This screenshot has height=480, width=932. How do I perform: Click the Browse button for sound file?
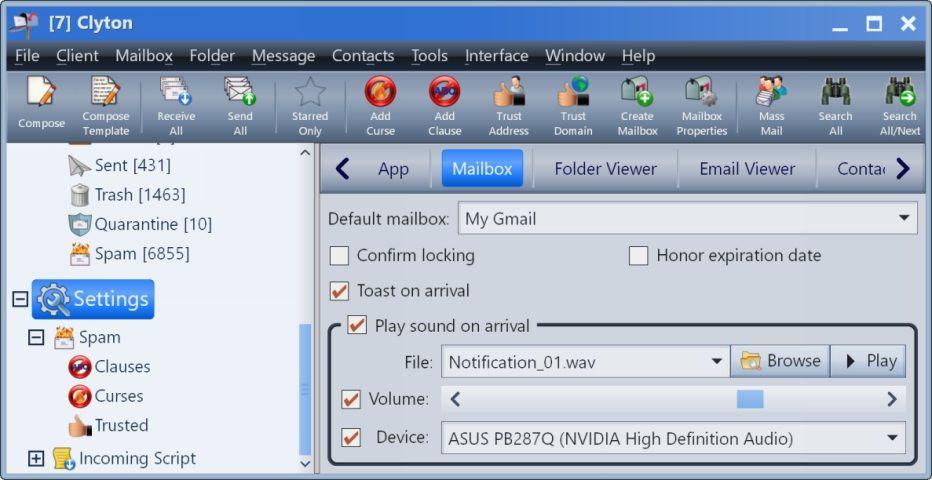(x=780, y=361)
